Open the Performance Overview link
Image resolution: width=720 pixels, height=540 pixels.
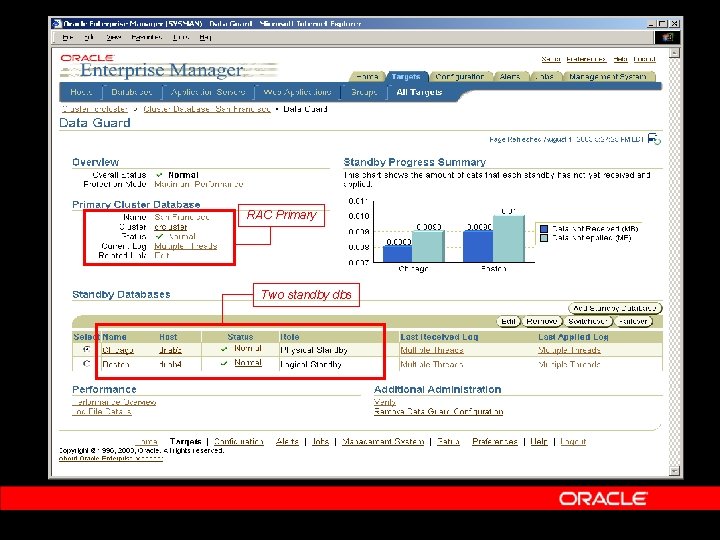click(x=114, y=402)
